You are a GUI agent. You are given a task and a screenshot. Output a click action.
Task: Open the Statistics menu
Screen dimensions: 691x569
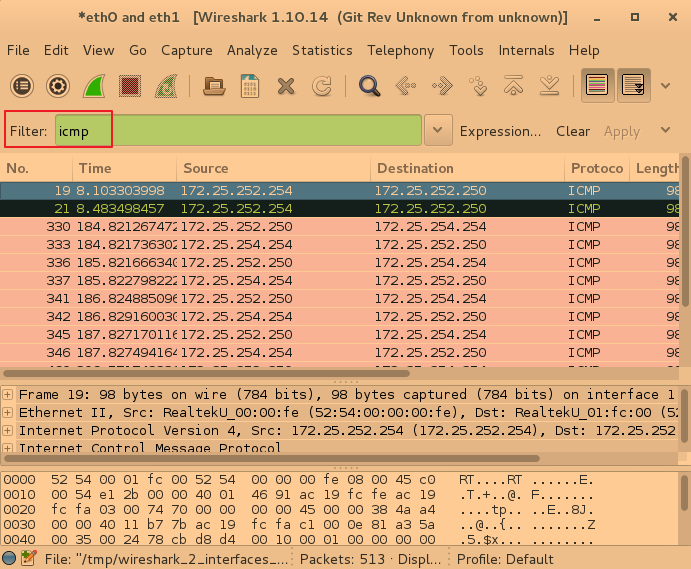coord(322,50)
